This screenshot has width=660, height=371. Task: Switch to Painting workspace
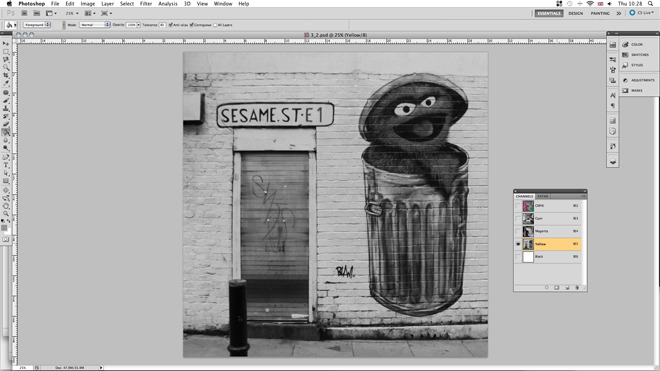pyautogui.click(x=600, y=13)
